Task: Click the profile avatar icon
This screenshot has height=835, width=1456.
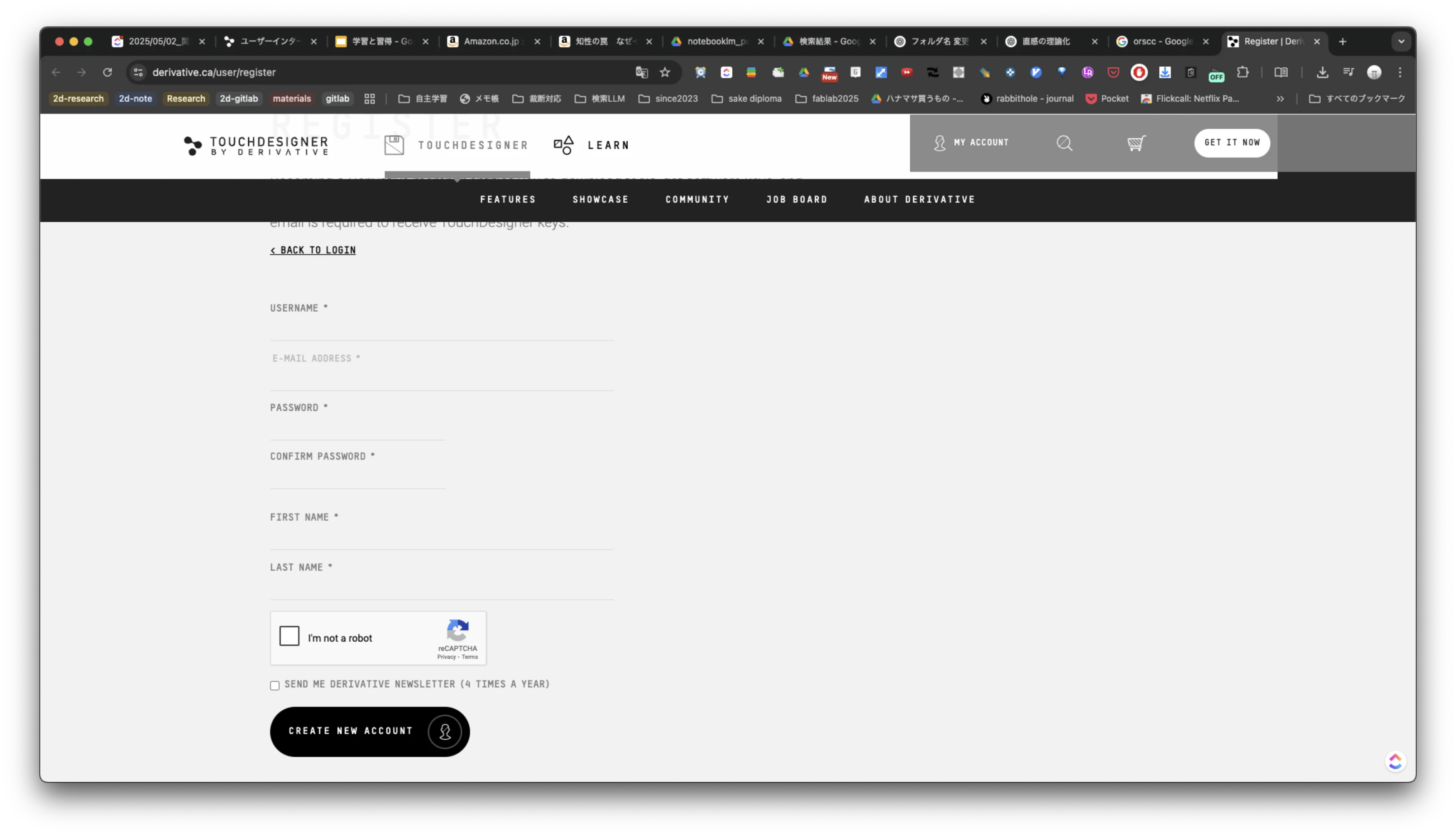Action: pyautogui.click(x=1373, y=72)
